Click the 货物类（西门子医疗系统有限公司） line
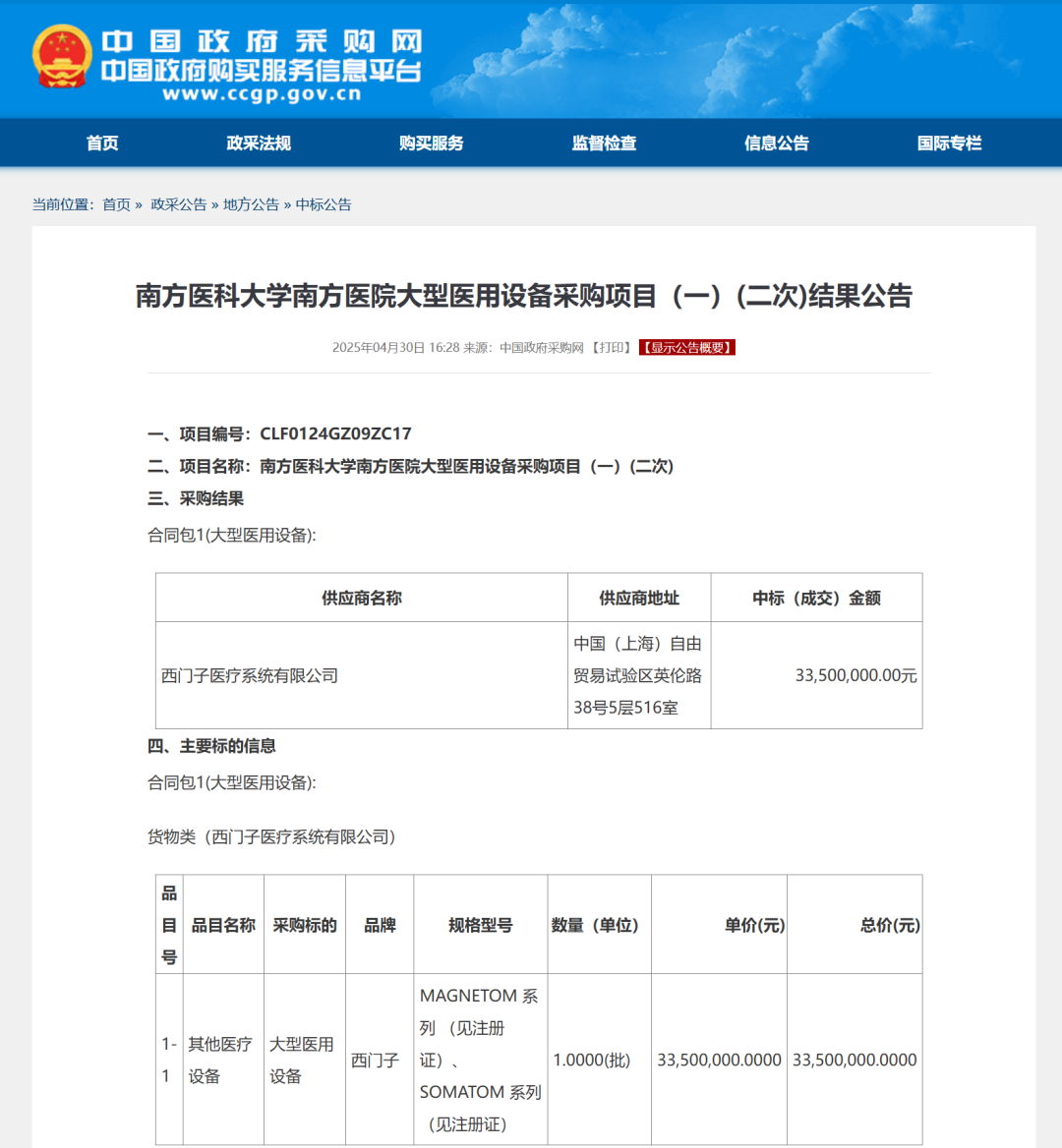This screenshot has width=1062, height=1148. click(x=271, y=836)
